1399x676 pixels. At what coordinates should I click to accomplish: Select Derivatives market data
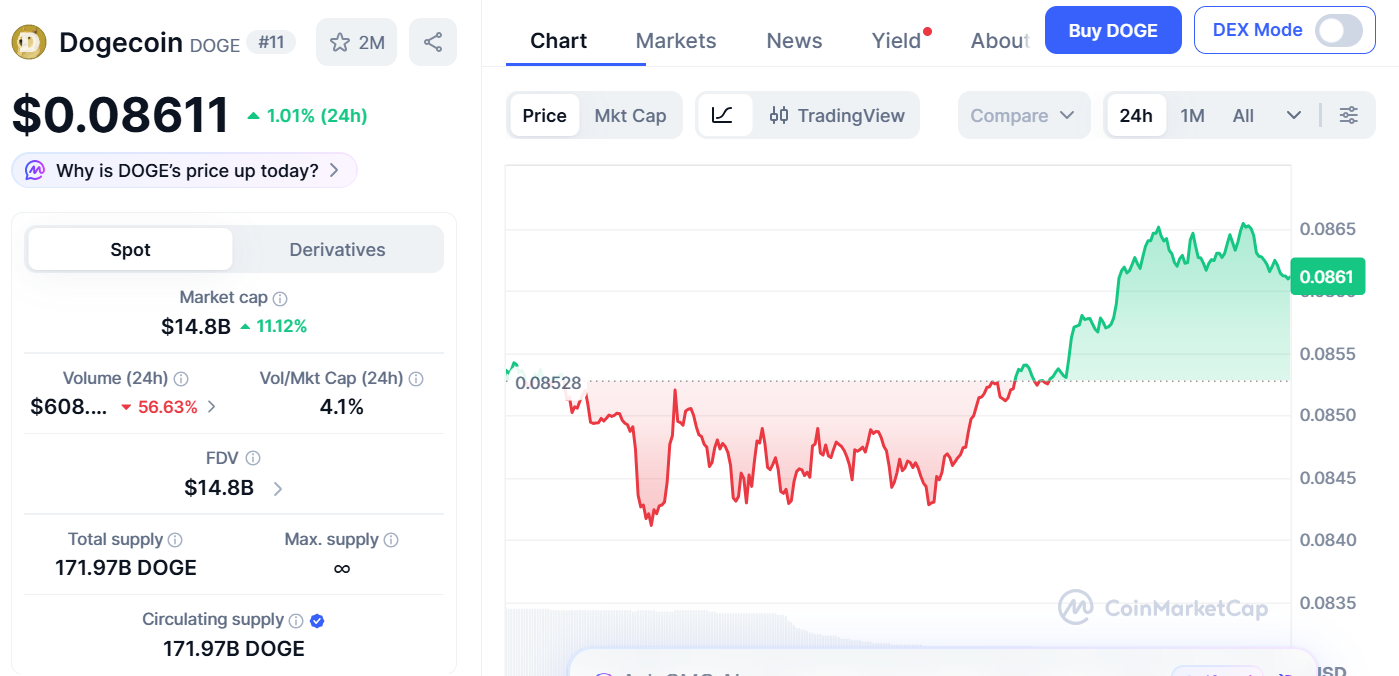tap(337, 249)
